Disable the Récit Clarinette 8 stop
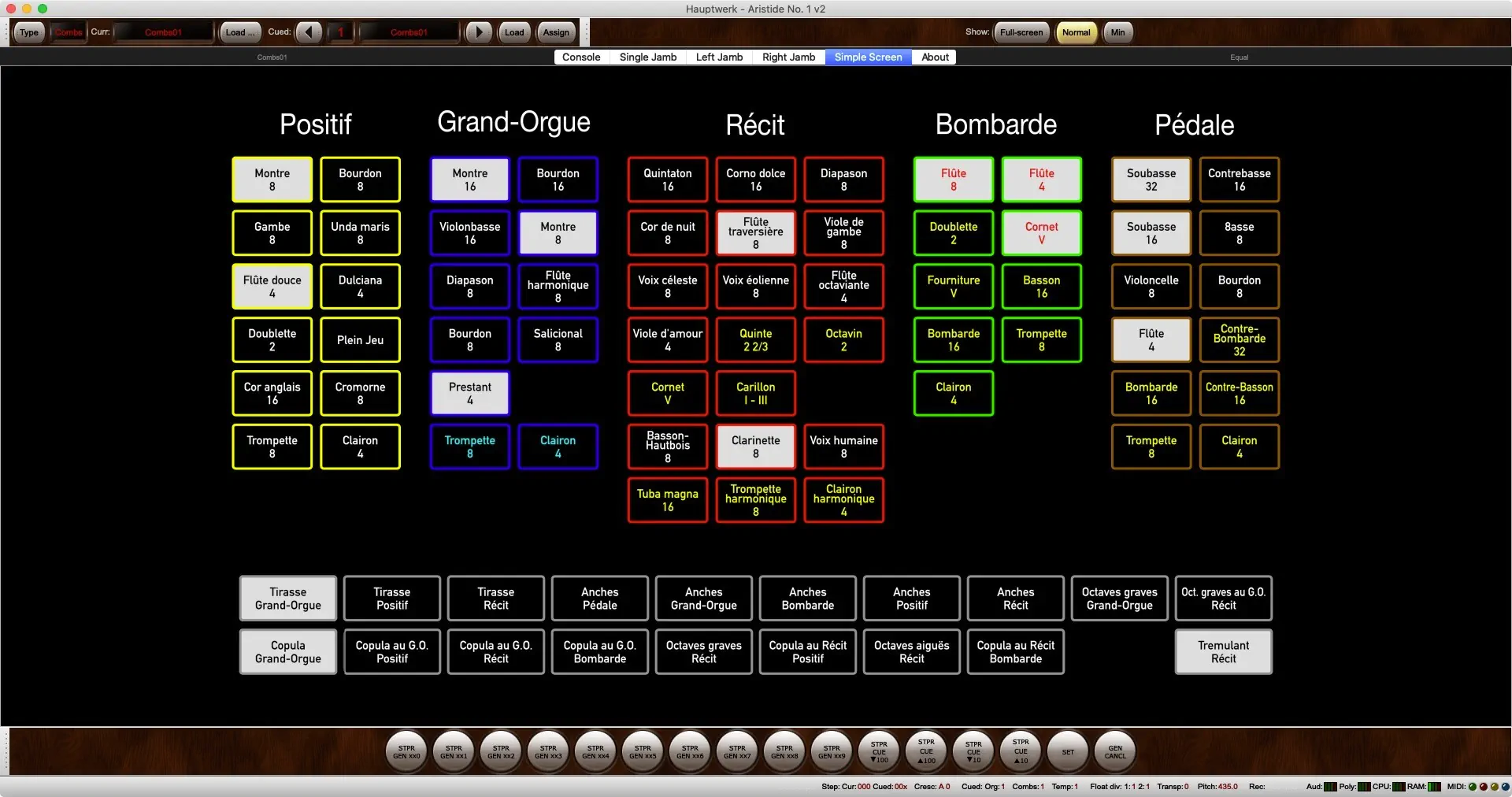 [755, 447]
